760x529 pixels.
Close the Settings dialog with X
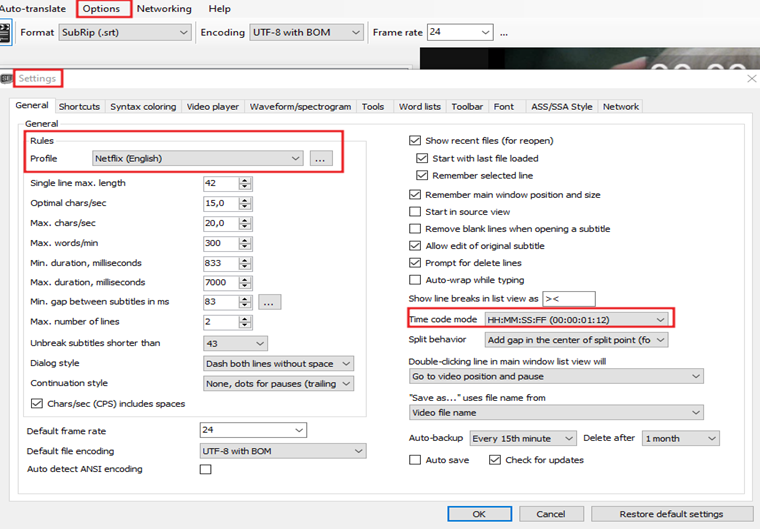[x=752, y=79]
